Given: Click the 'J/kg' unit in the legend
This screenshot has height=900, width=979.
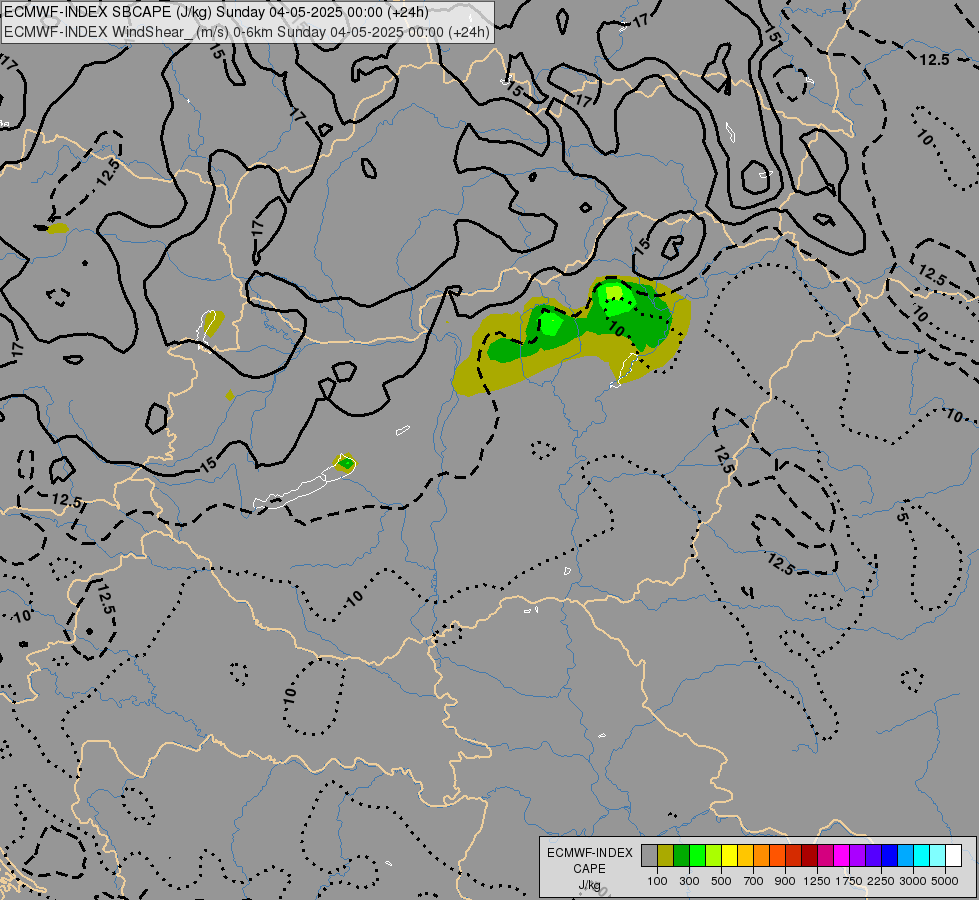Looking at the screenshot, I should coord(589,886).
